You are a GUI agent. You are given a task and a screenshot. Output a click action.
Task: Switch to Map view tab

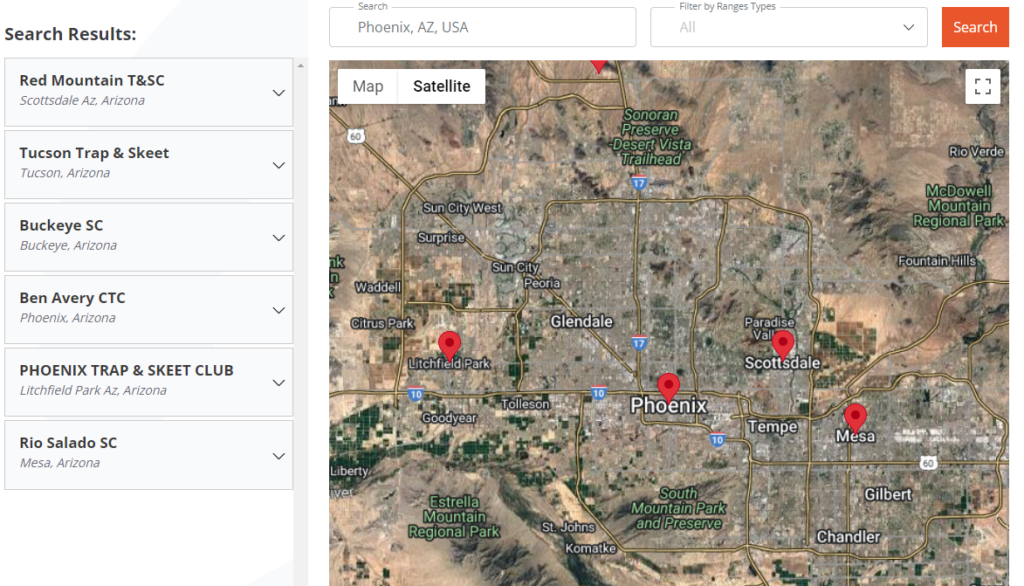point(368,86)
